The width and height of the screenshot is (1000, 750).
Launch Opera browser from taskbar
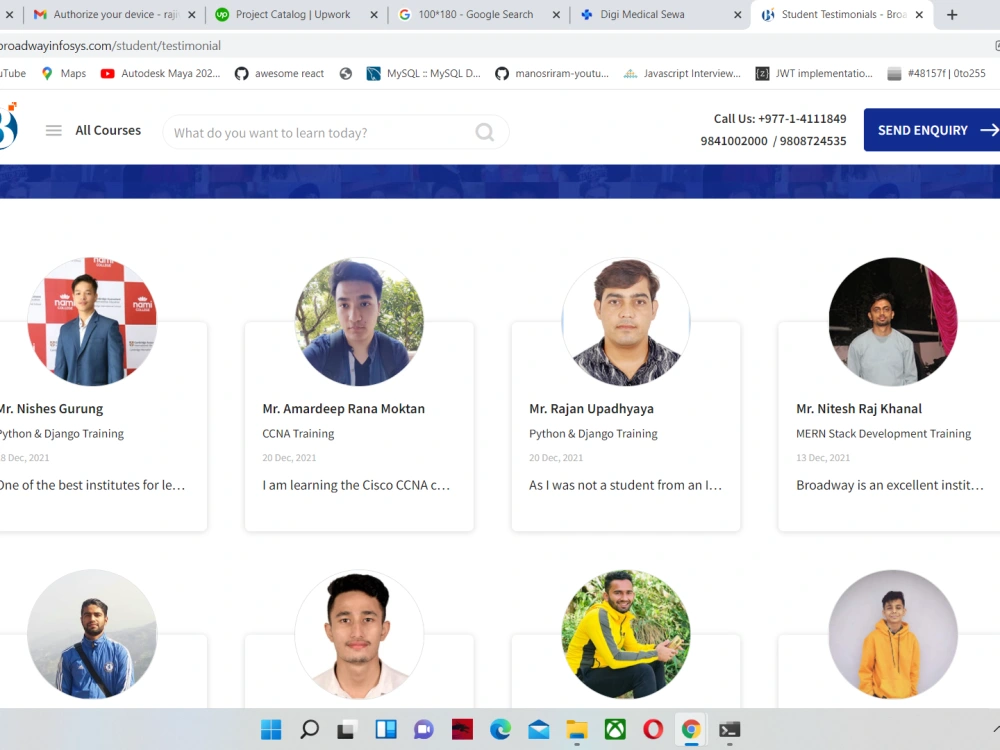tap(653, 729)
